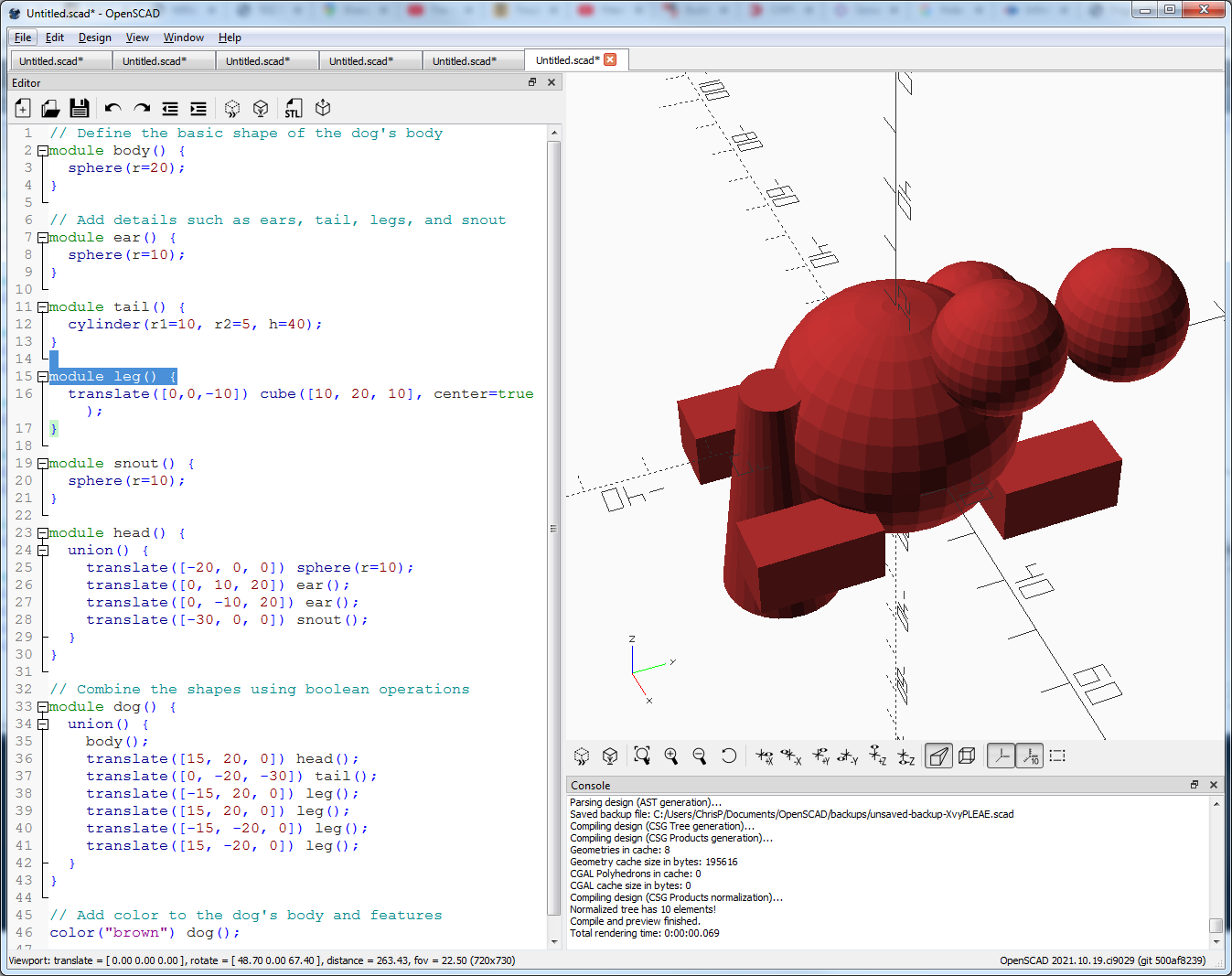
Task: Toggle Perspective view mode
Action: (x=938, y=756)
